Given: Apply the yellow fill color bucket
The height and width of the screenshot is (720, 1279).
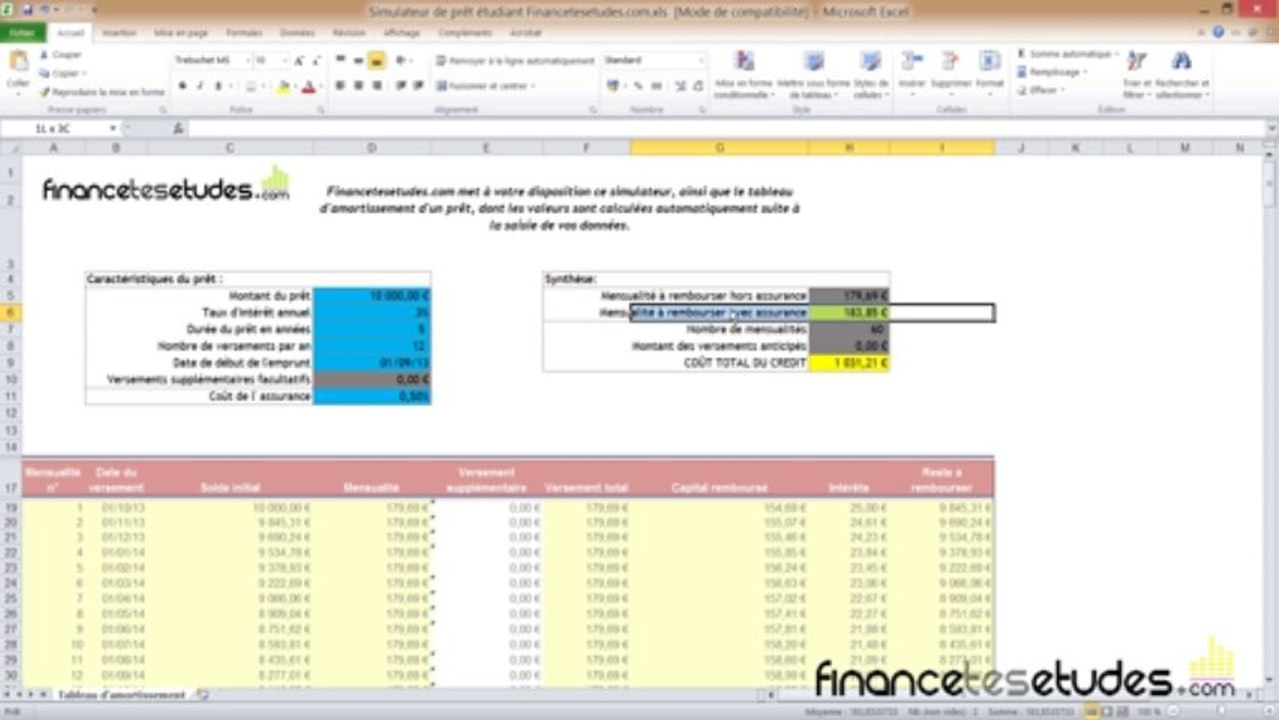Looking at the screenshot, I should click(x=283, y=87).
